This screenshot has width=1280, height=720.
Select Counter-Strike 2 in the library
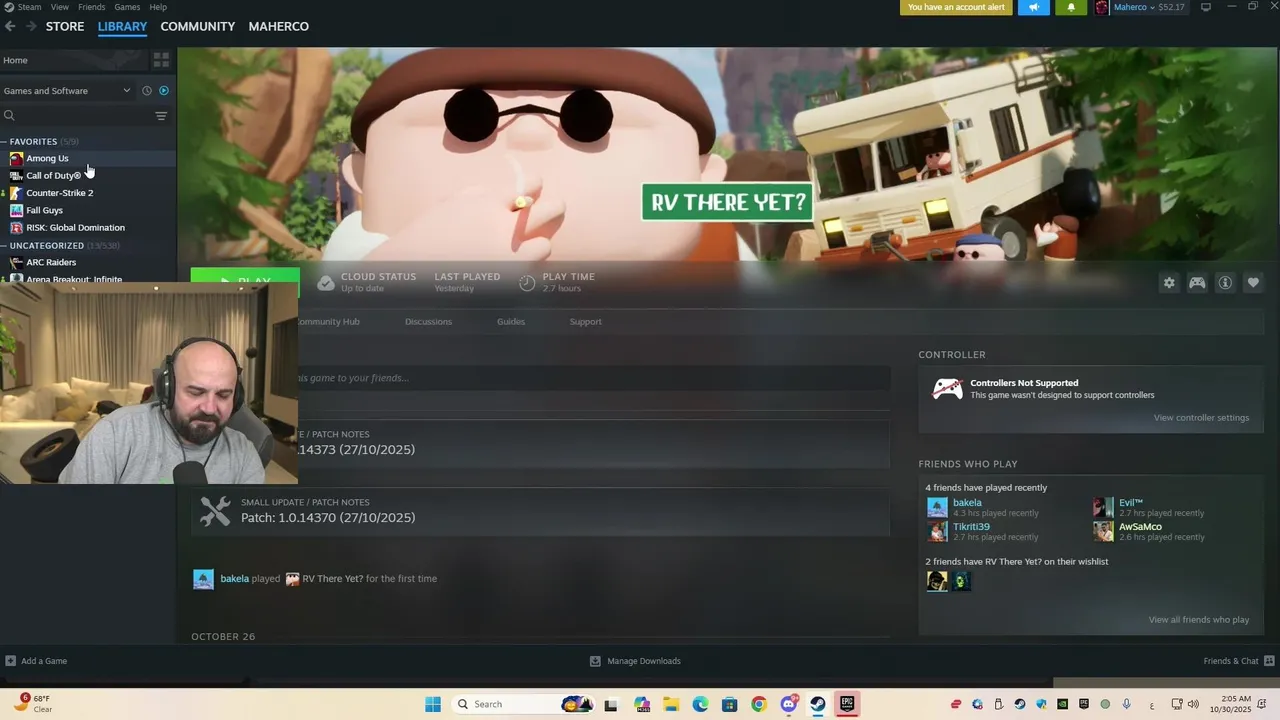point(59,193)
